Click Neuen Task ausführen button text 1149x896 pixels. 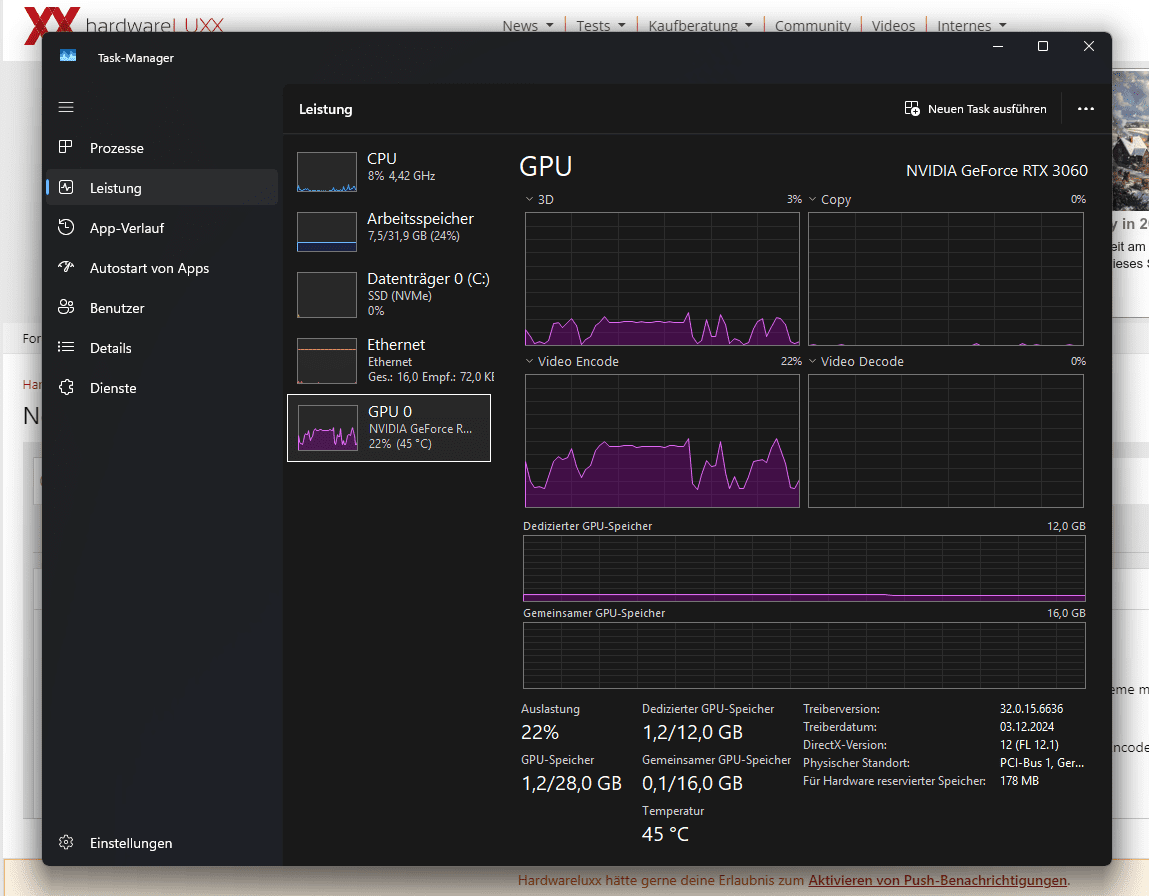(987, 108)
